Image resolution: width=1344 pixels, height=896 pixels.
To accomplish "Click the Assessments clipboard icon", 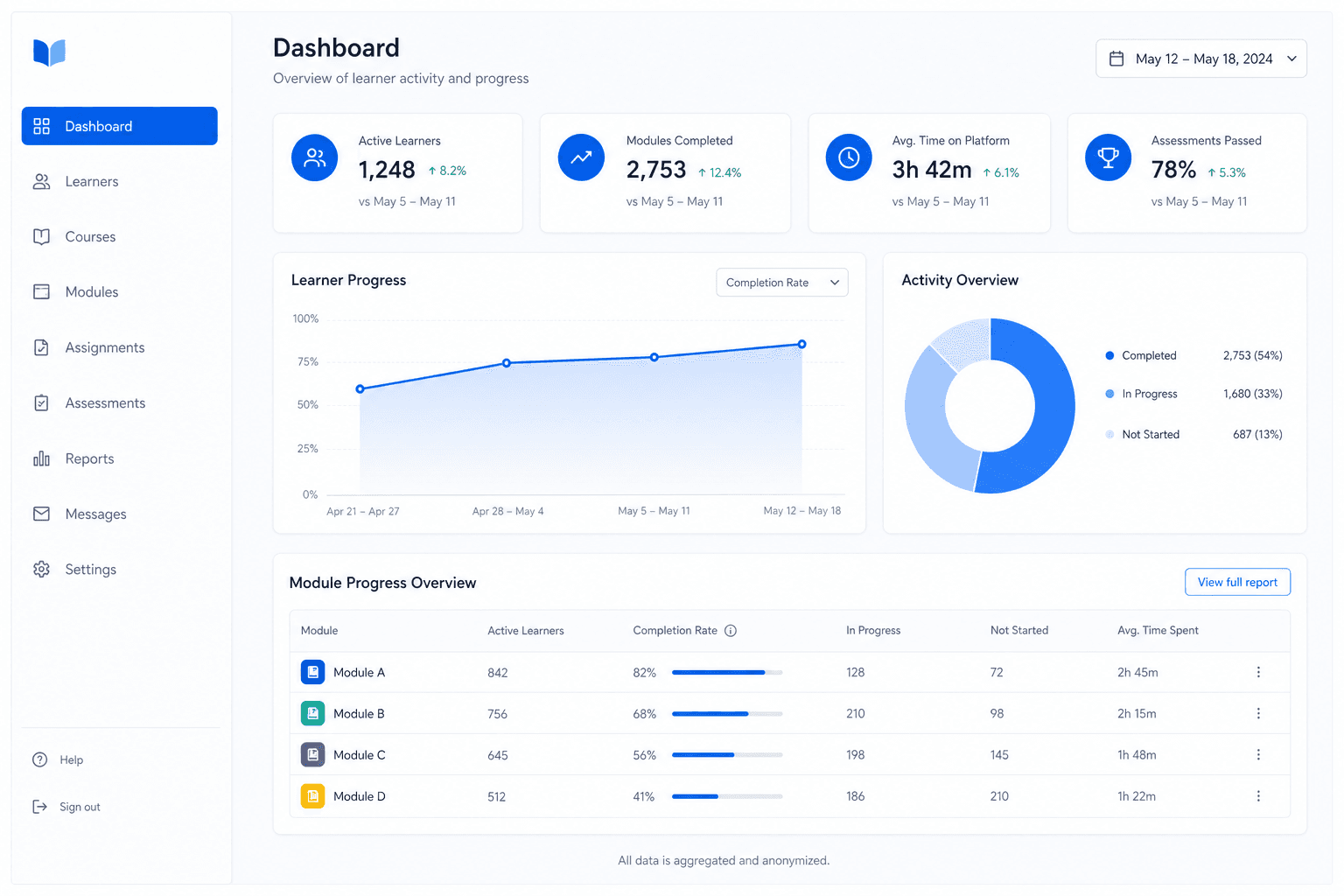I will [x=41, y=402].
